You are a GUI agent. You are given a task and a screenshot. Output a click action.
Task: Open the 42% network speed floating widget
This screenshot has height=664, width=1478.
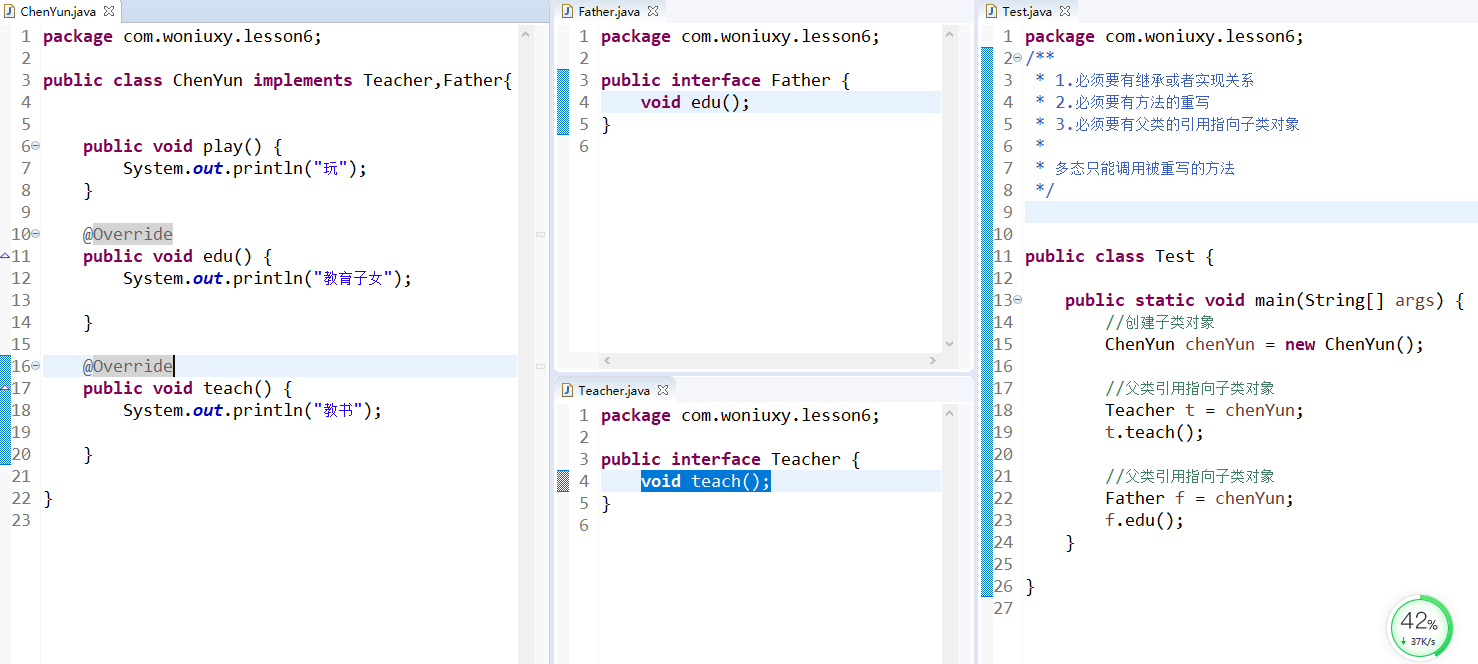1419,627
